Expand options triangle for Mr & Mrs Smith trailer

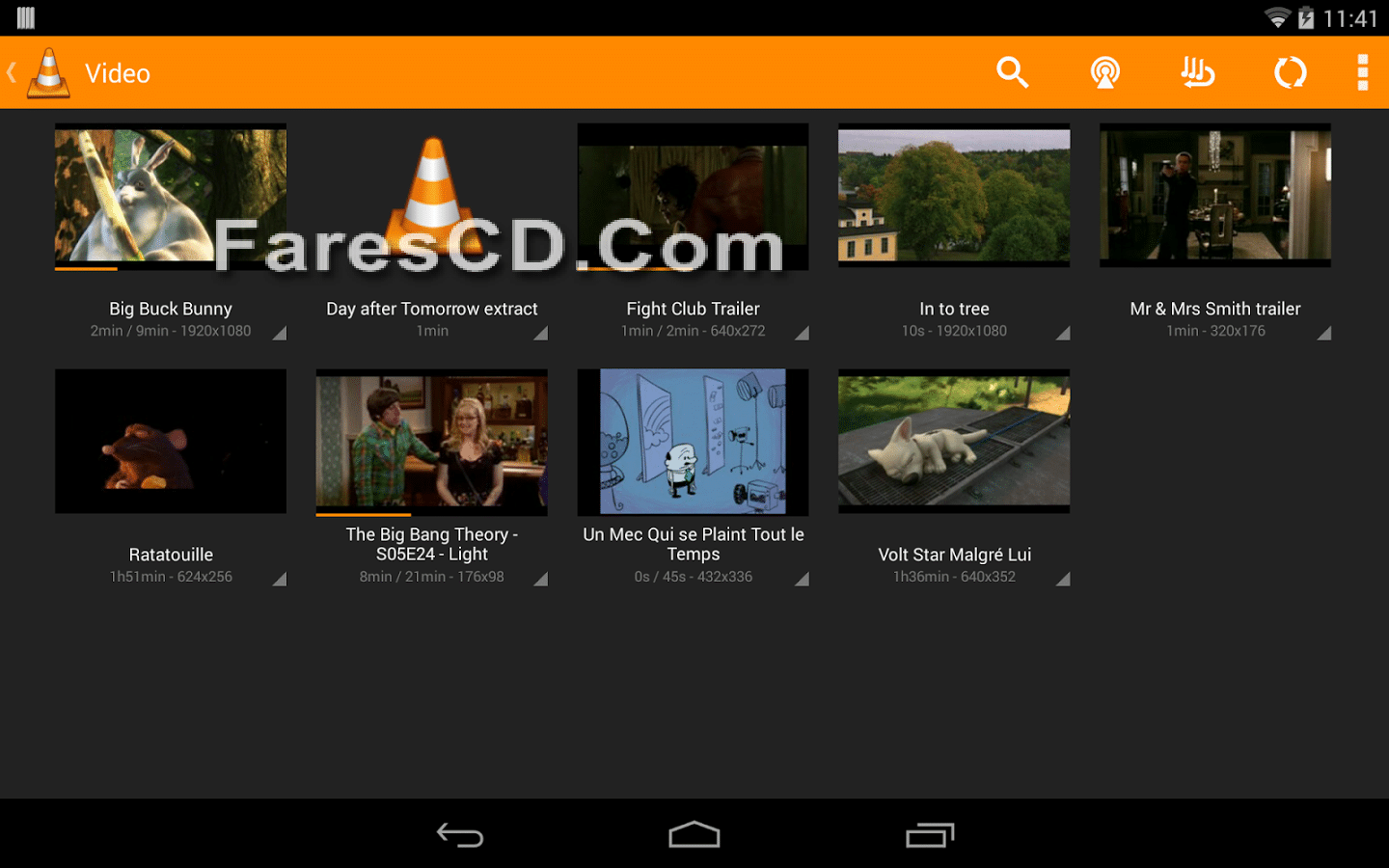1323,333
